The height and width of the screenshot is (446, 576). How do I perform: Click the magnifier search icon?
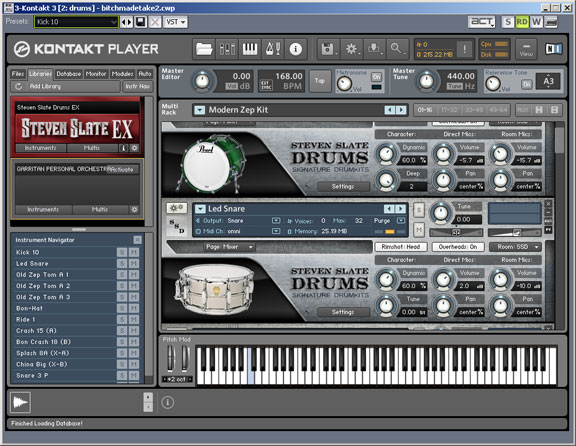pos(397,49)
